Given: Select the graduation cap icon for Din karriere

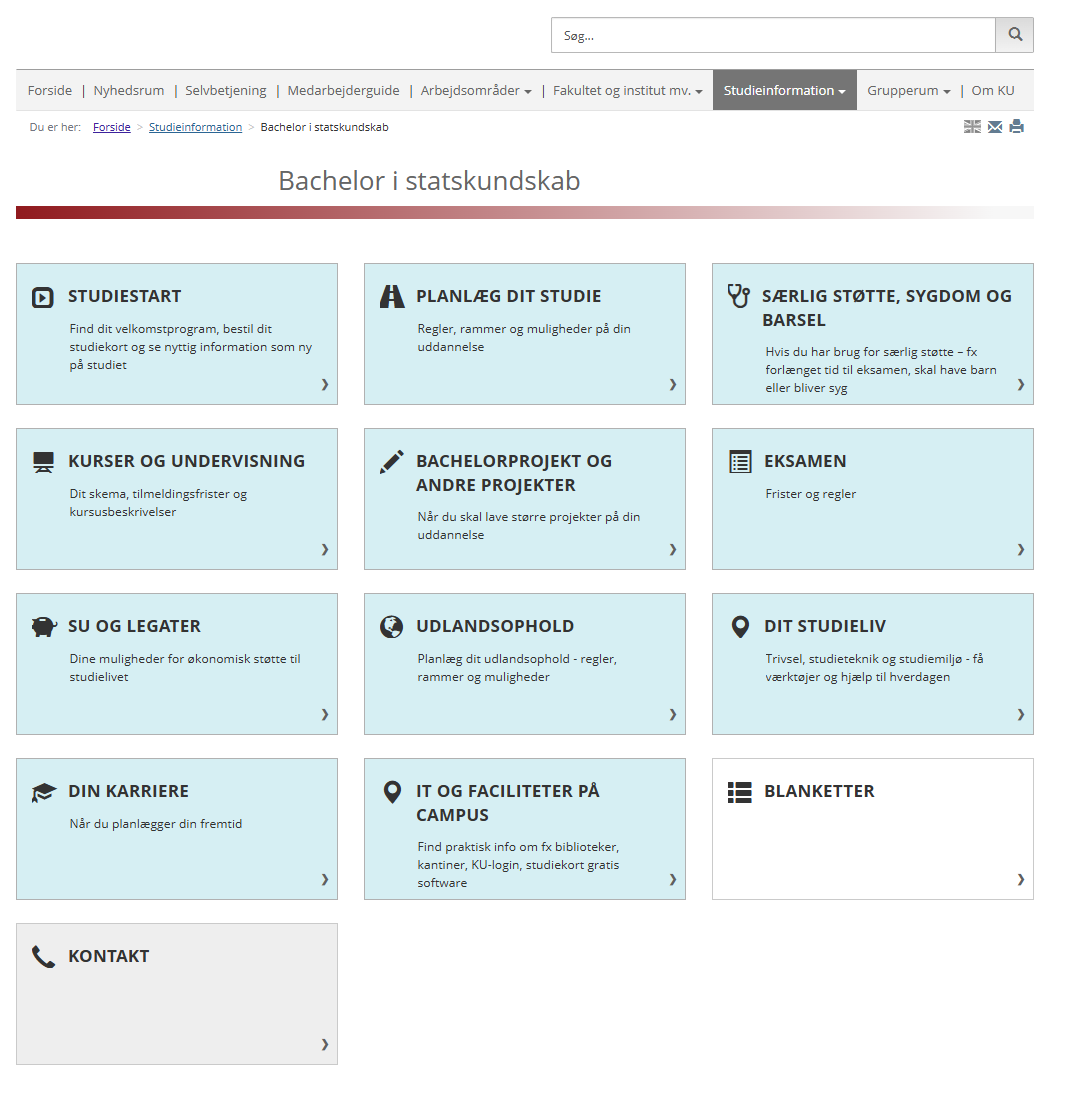Looking at the screenshot, I should [41, 790].
